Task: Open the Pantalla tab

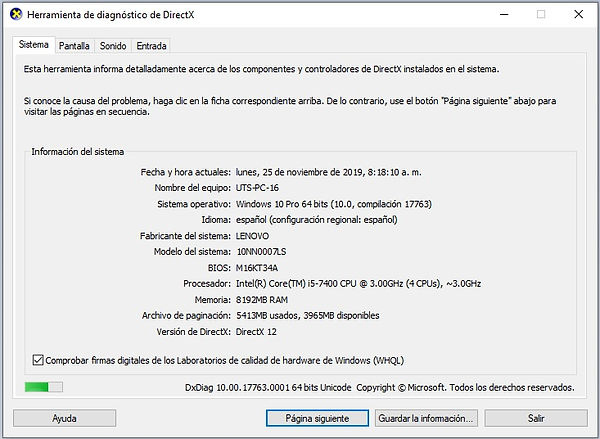Action: click(x=74, y=46)
